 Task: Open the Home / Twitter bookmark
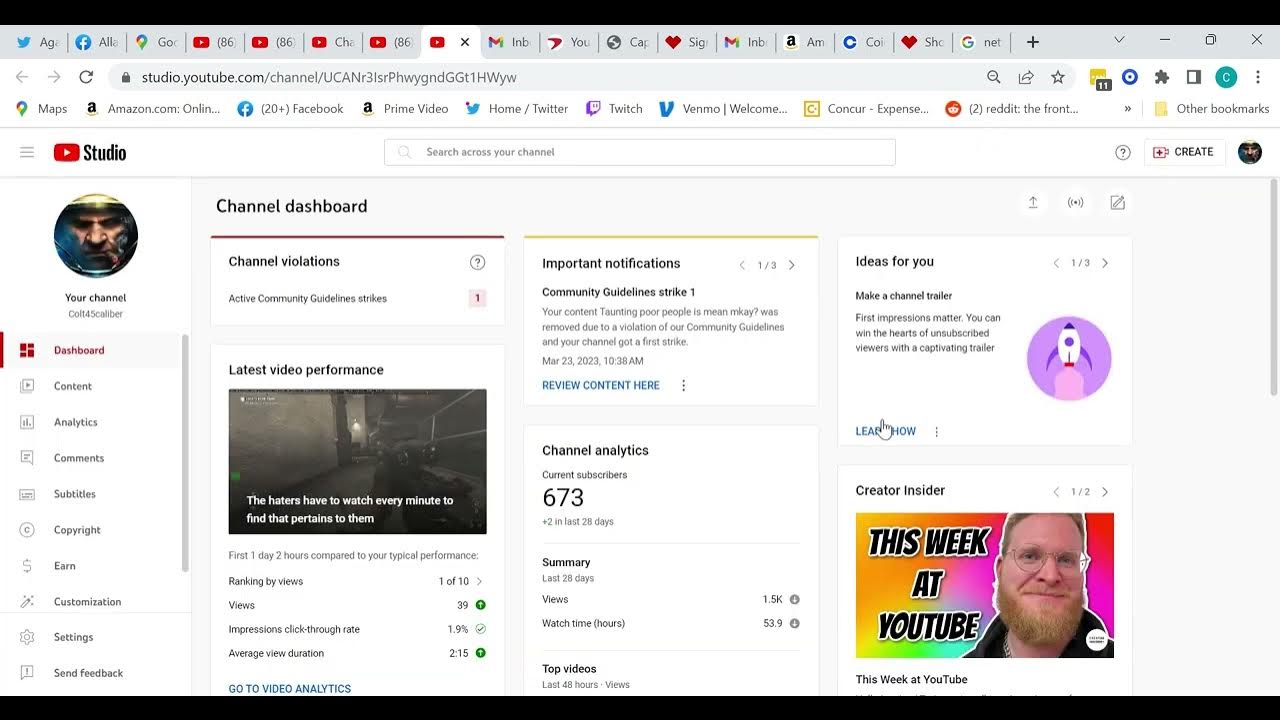click(x=517, y=109)
